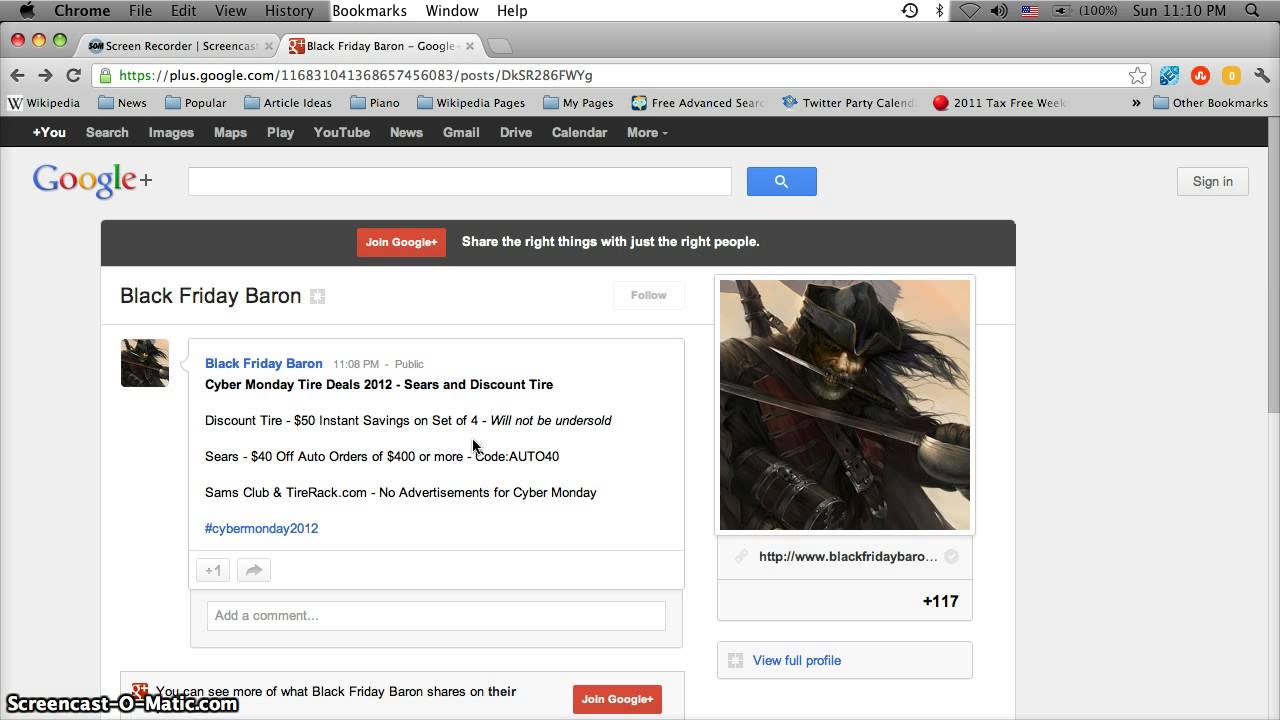Open the Popular bookmarks folder
Viewport: 1280px width, 720px height.
click(195, 103)
